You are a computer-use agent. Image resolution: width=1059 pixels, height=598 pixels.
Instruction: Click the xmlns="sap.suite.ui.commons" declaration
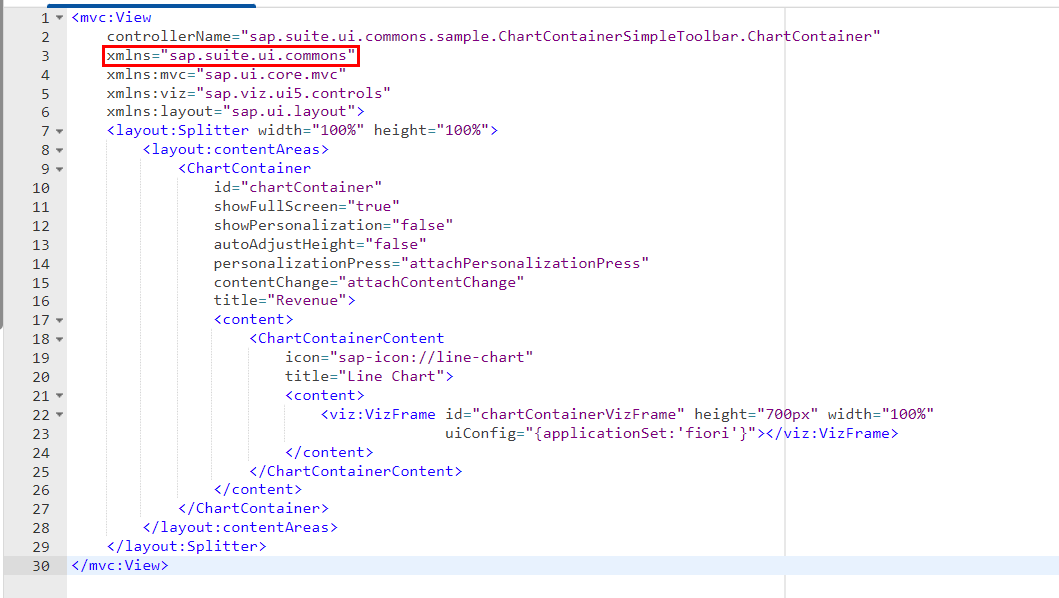(x=230, y=55)
